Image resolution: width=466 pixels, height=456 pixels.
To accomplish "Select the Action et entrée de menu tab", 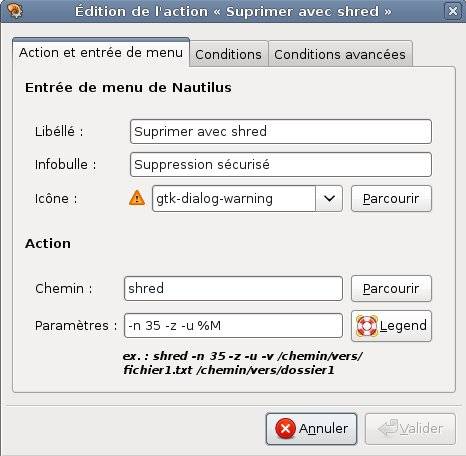I will 101,53.
